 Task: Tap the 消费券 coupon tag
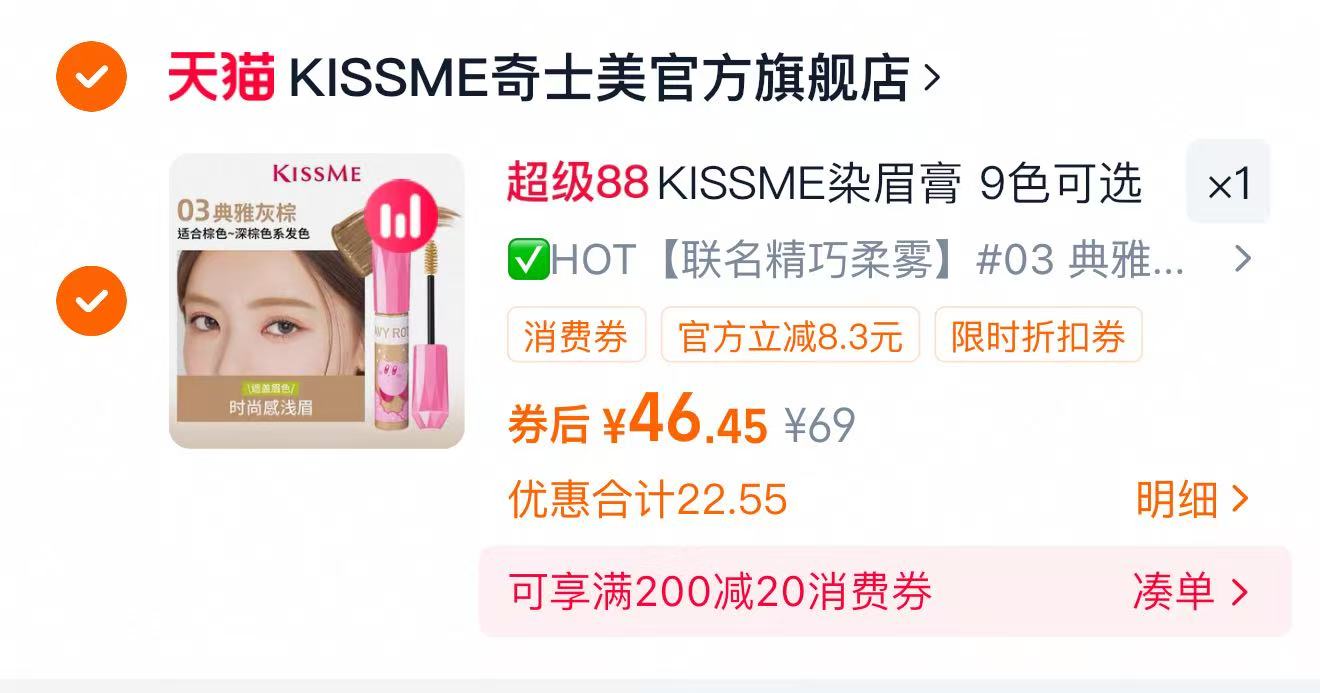(x=576, y=336)
